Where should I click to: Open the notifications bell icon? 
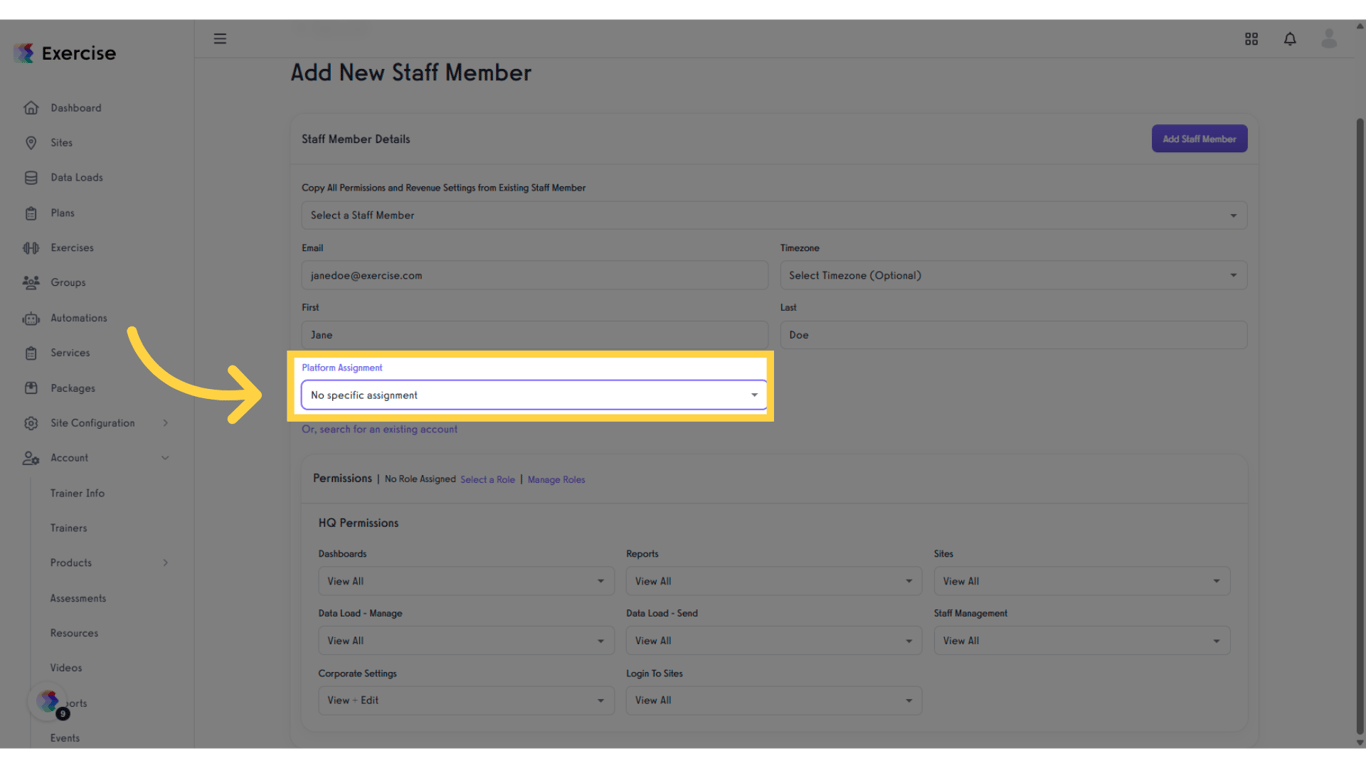[1290, 39]
